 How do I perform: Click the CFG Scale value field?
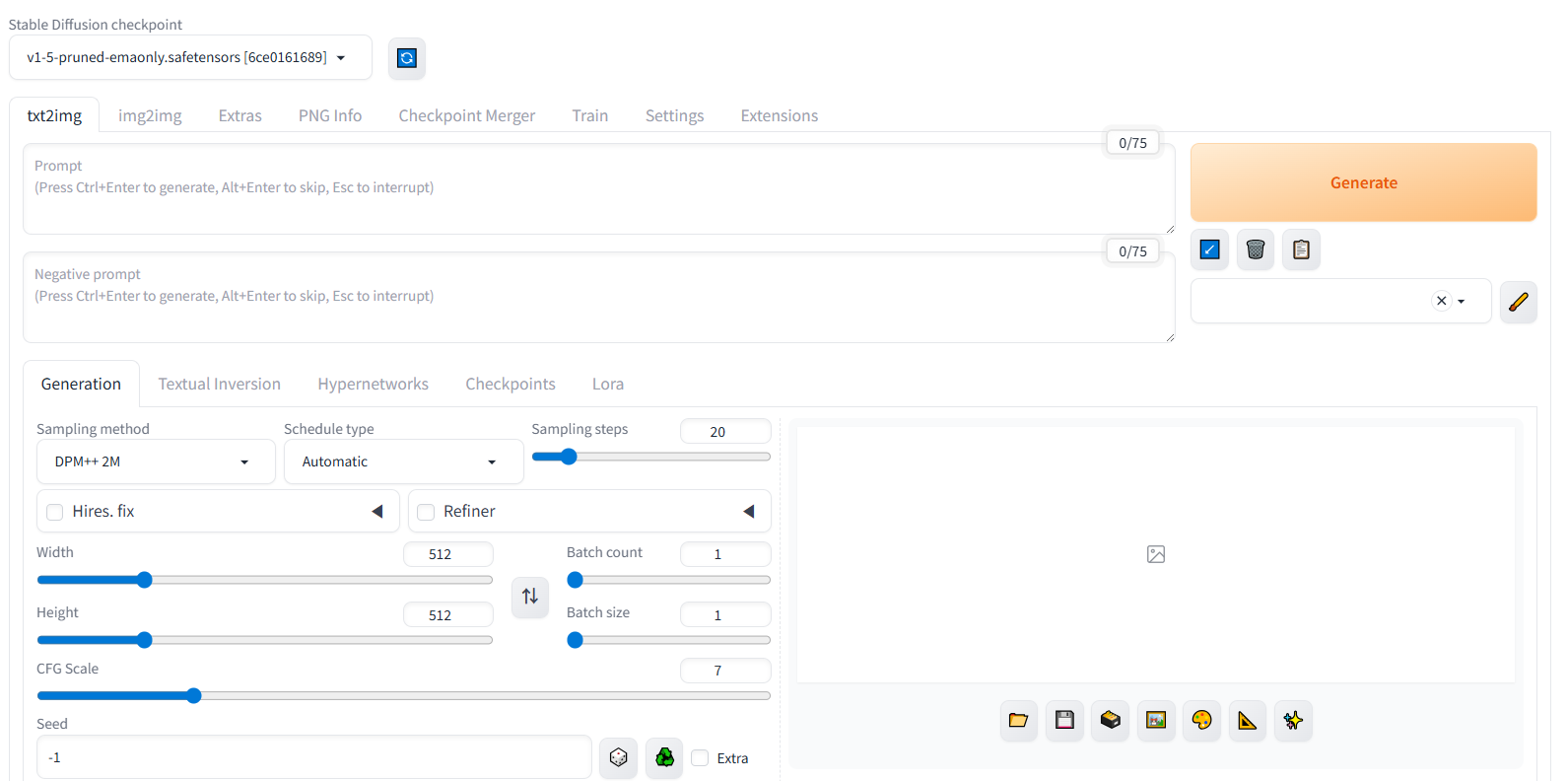[725, 671]
